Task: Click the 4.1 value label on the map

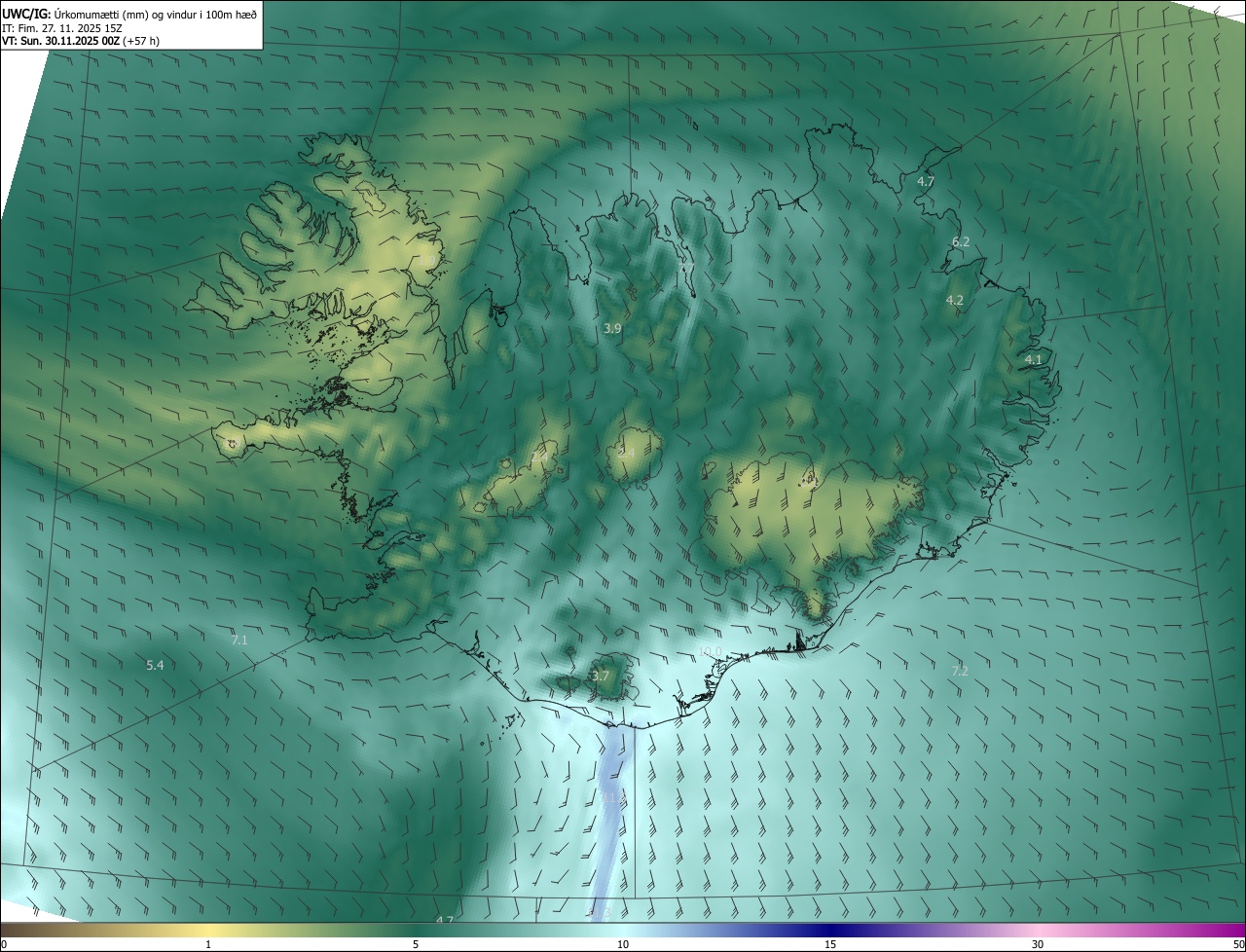Action: coord(1034,360)
